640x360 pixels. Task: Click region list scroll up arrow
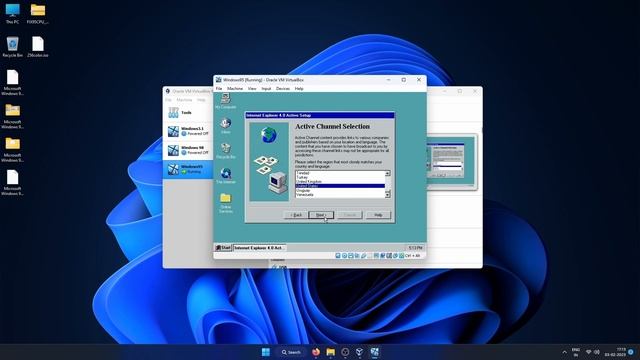click(387, 173)
